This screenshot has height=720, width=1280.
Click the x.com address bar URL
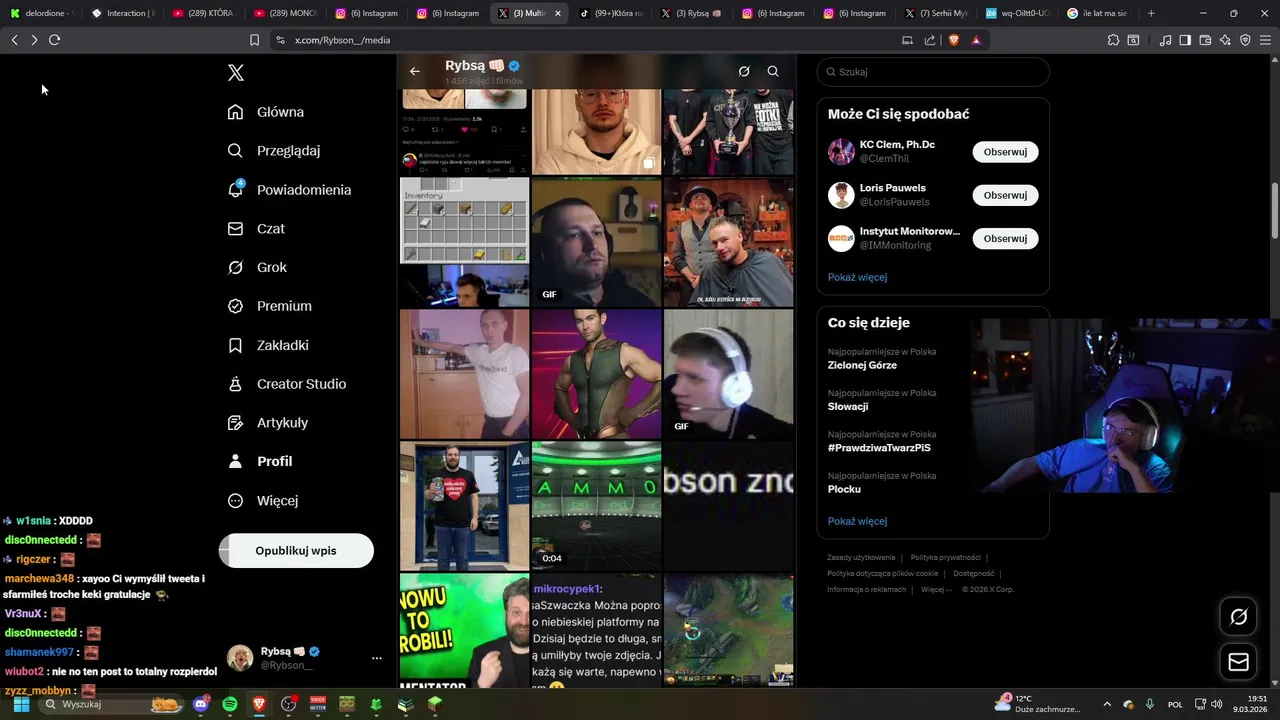(342, 40)
